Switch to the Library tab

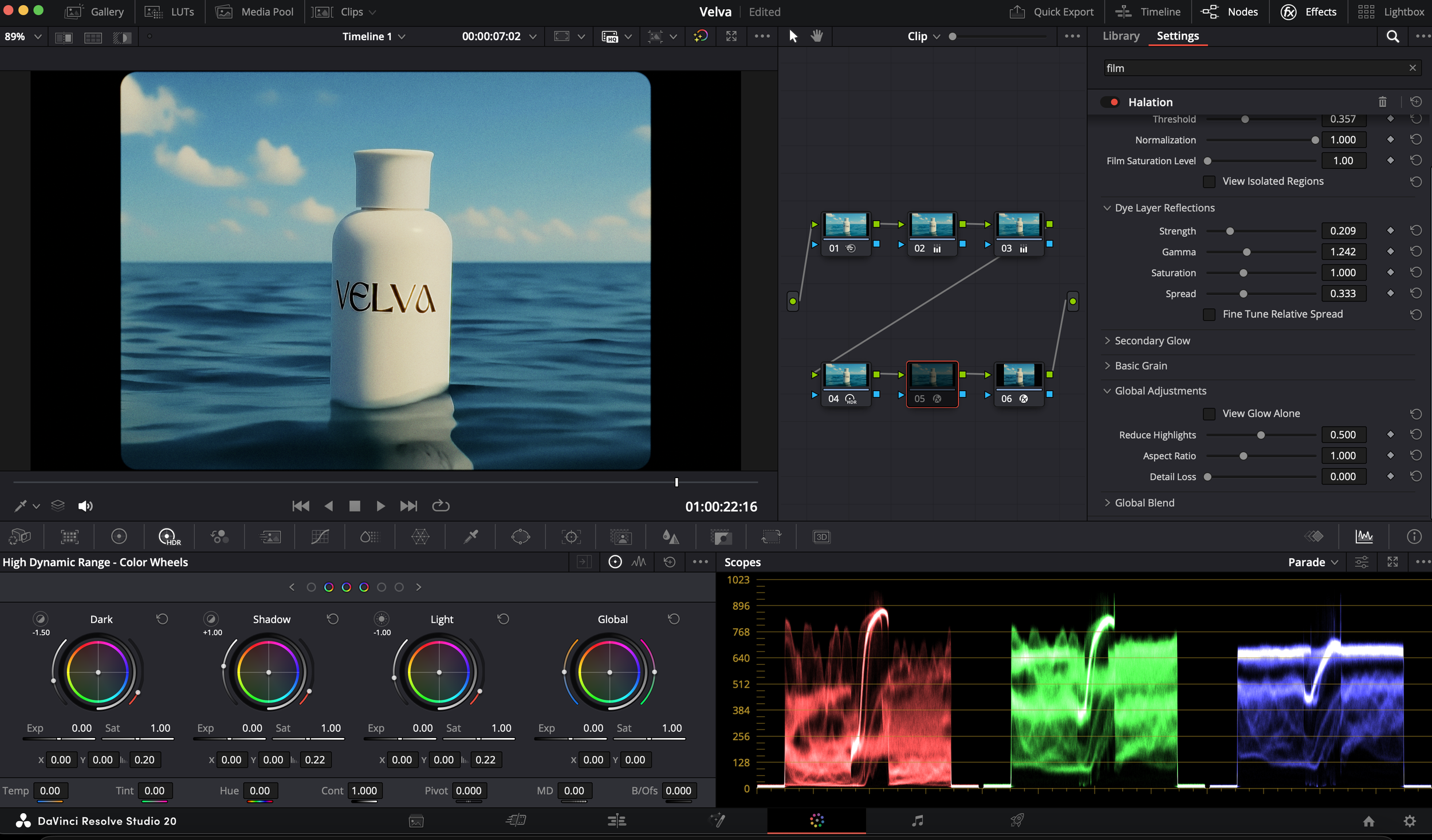(1120, 36)
